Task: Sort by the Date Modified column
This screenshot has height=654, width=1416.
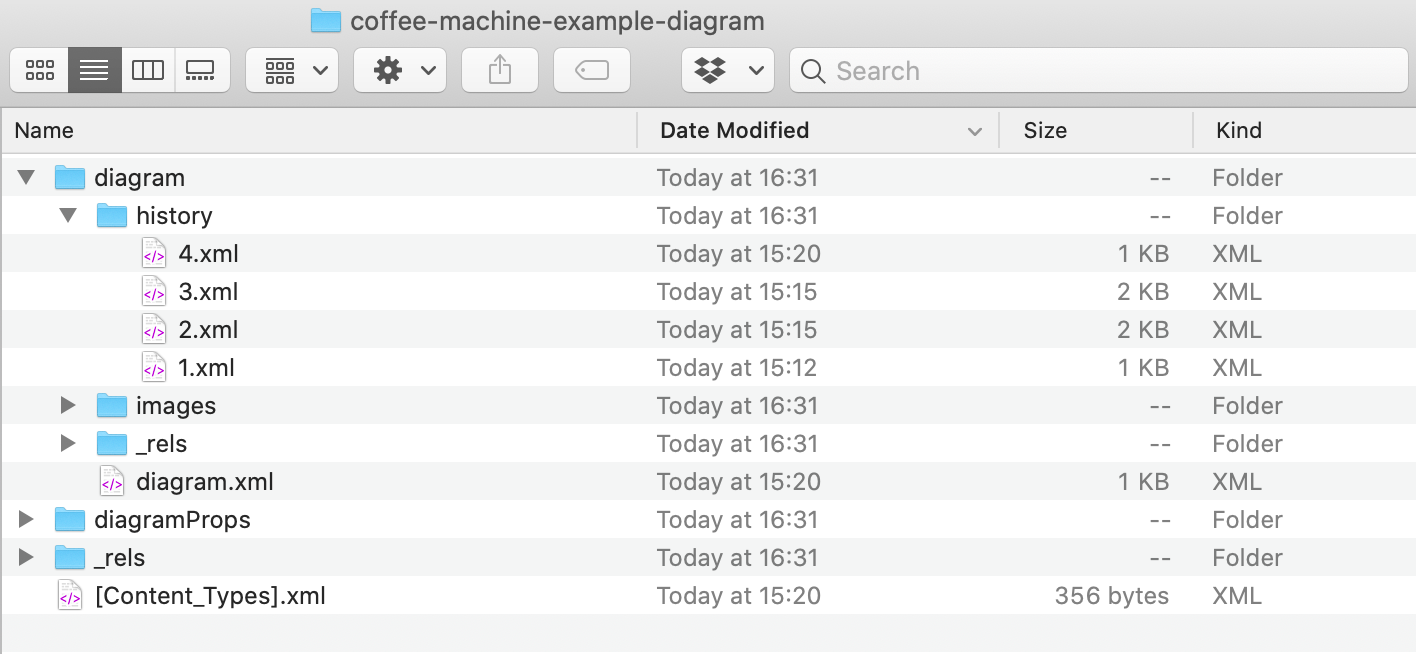Action: 735,130
